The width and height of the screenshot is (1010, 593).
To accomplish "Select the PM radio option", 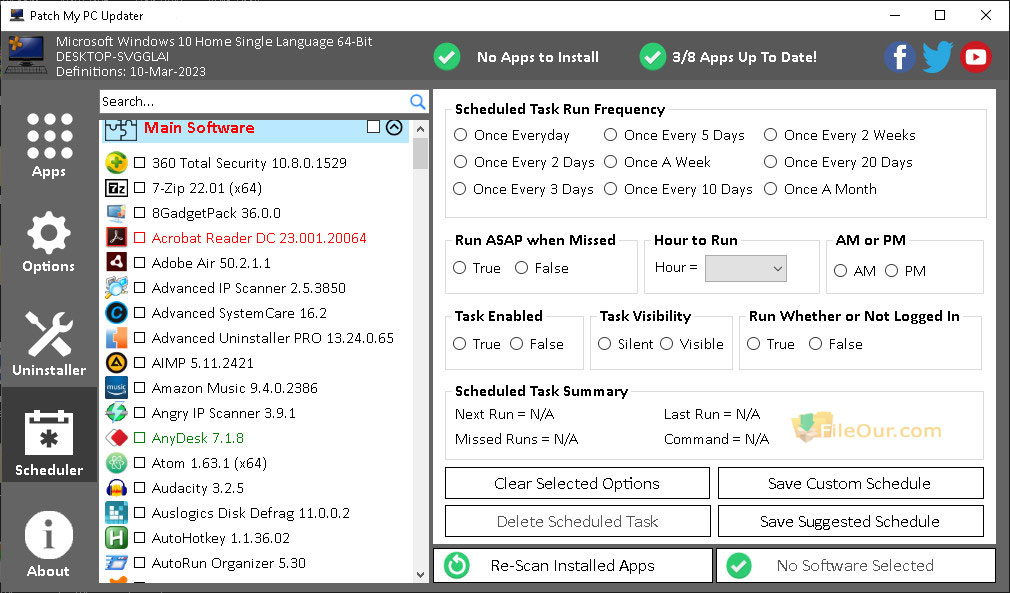I will [891, 271].
